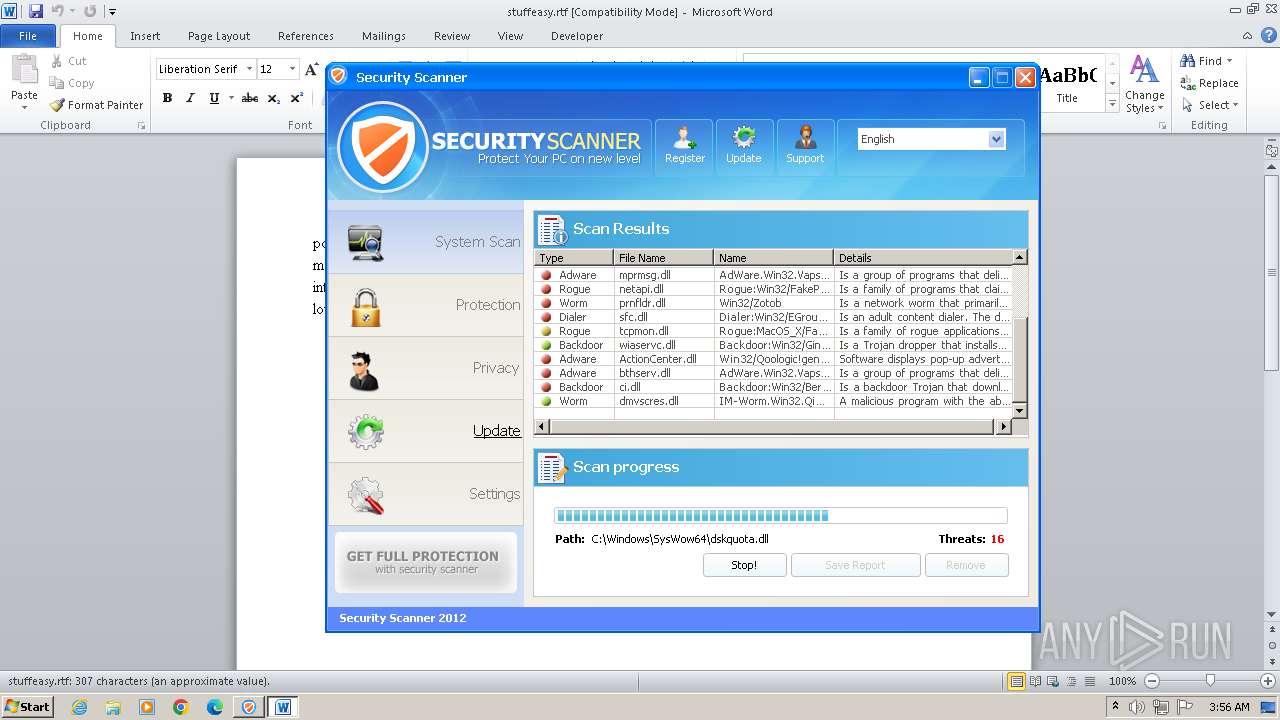Switch to the Developer tab
1280x720 pixels.
click(x=577, y=36)
